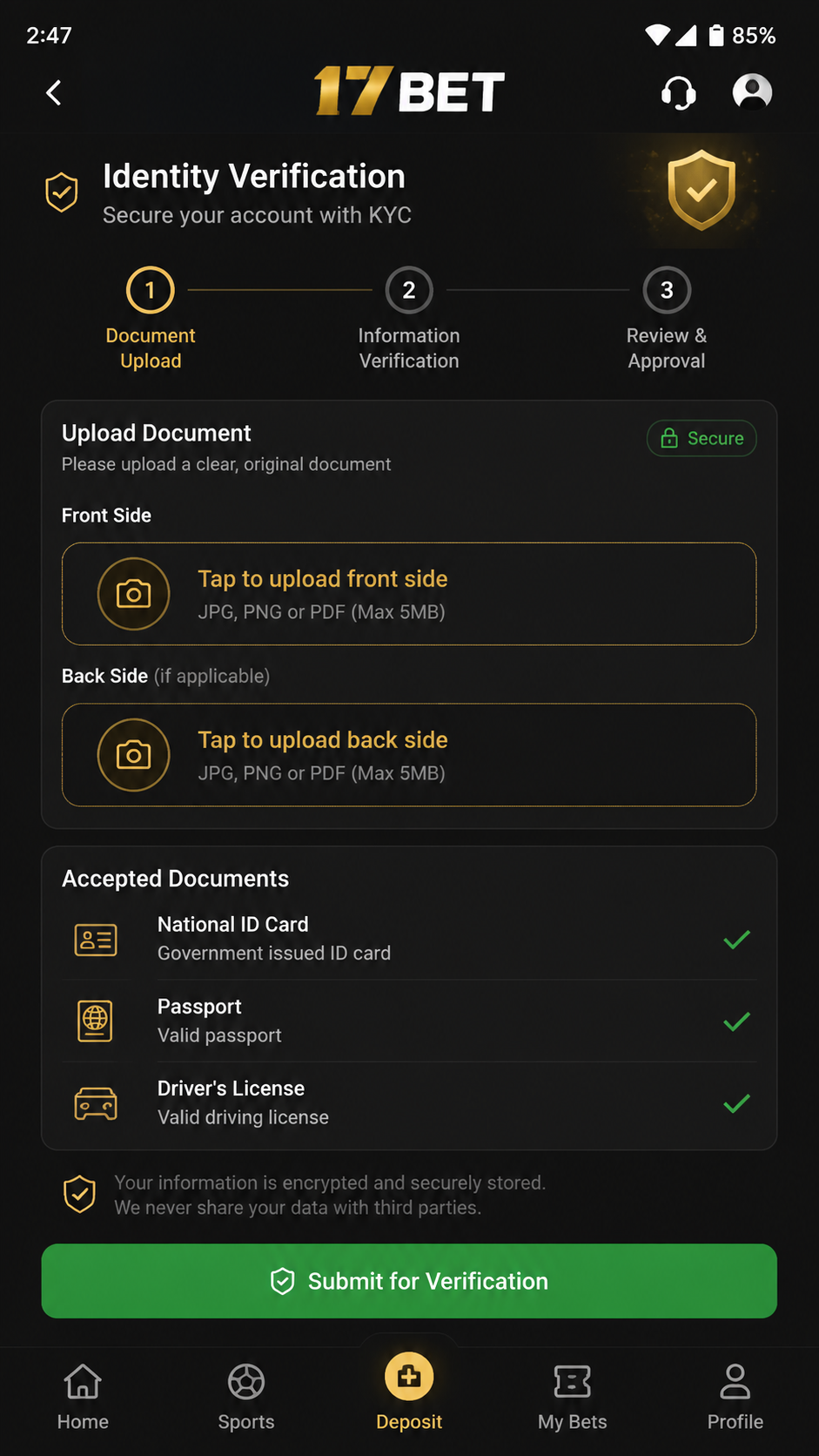Tap the green check beside Passport
819x1456 pixels.
(x=736, y=1021)
